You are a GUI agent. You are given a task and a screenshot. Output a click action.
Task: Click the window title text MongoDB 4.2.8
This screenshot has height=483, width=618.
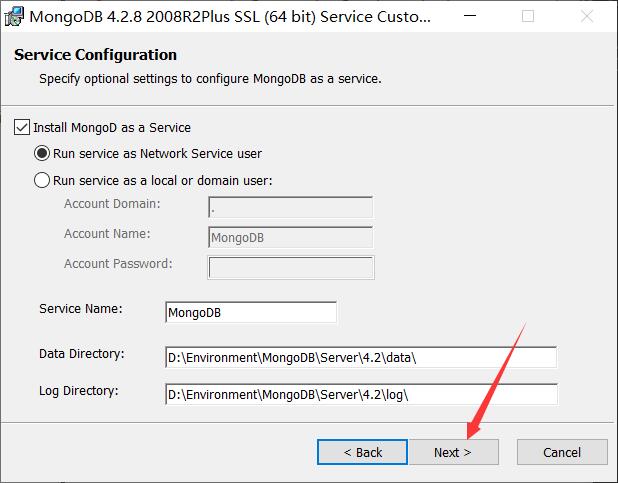pyautogui.click(x=230, y=17)
